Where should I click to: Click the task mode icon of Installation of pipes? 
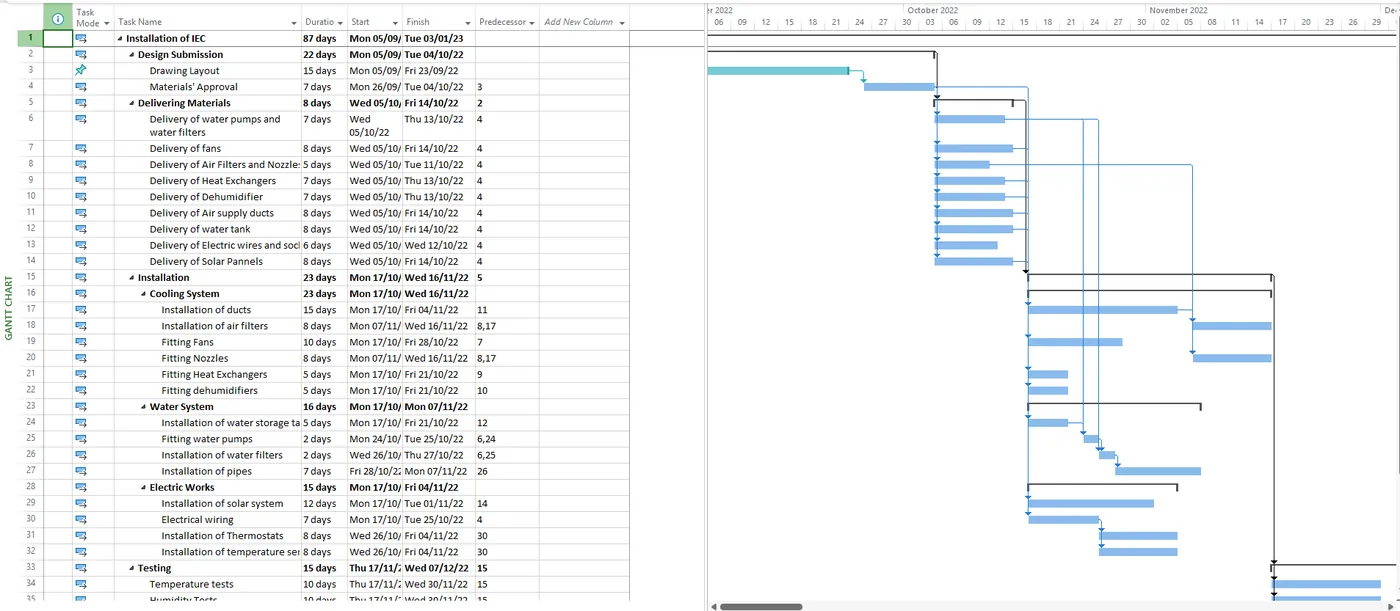(x=81, y=471)
